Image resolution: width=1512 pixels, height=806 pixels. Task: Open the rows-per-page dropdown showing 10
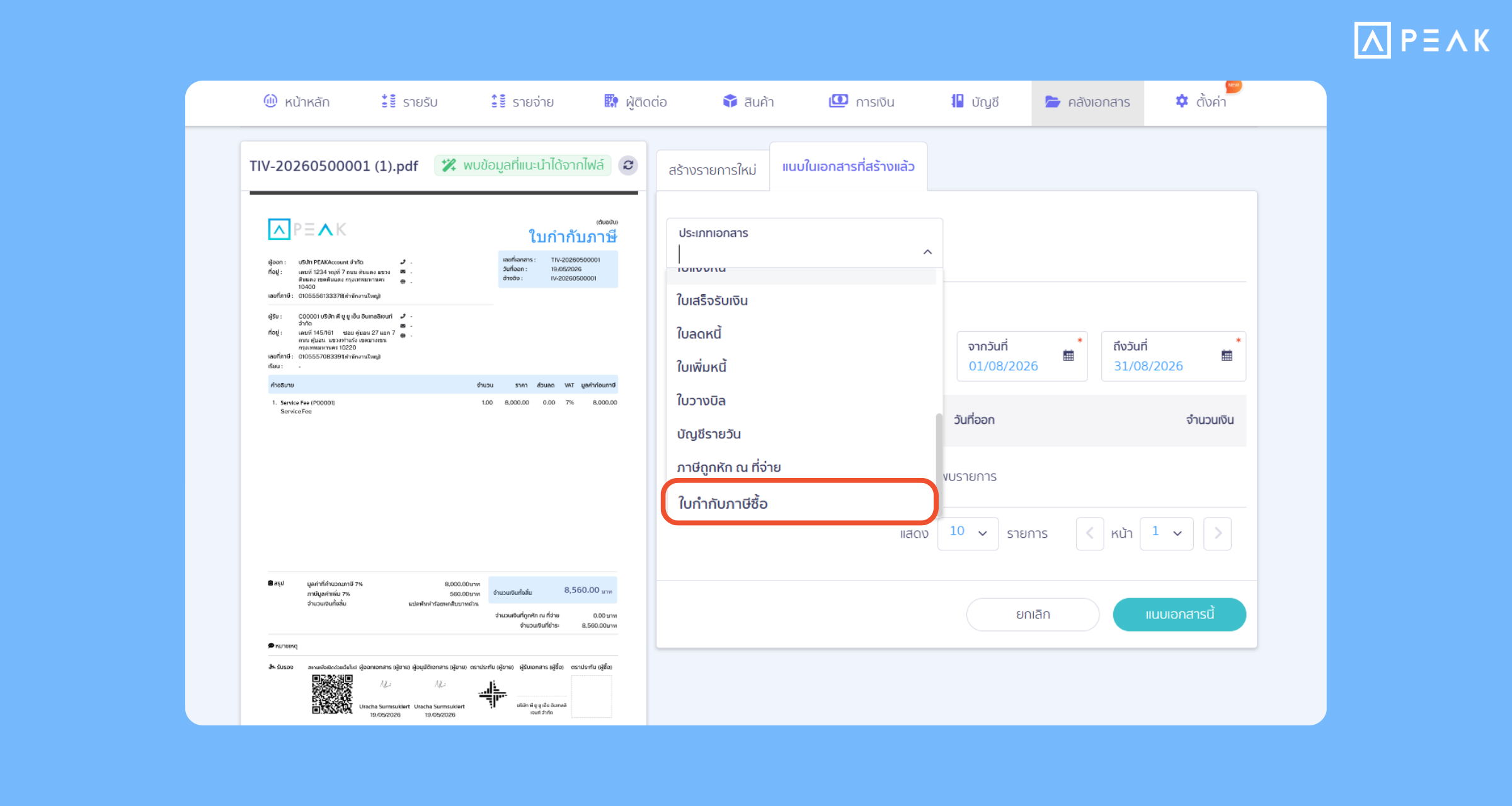[x=968, y=533]
